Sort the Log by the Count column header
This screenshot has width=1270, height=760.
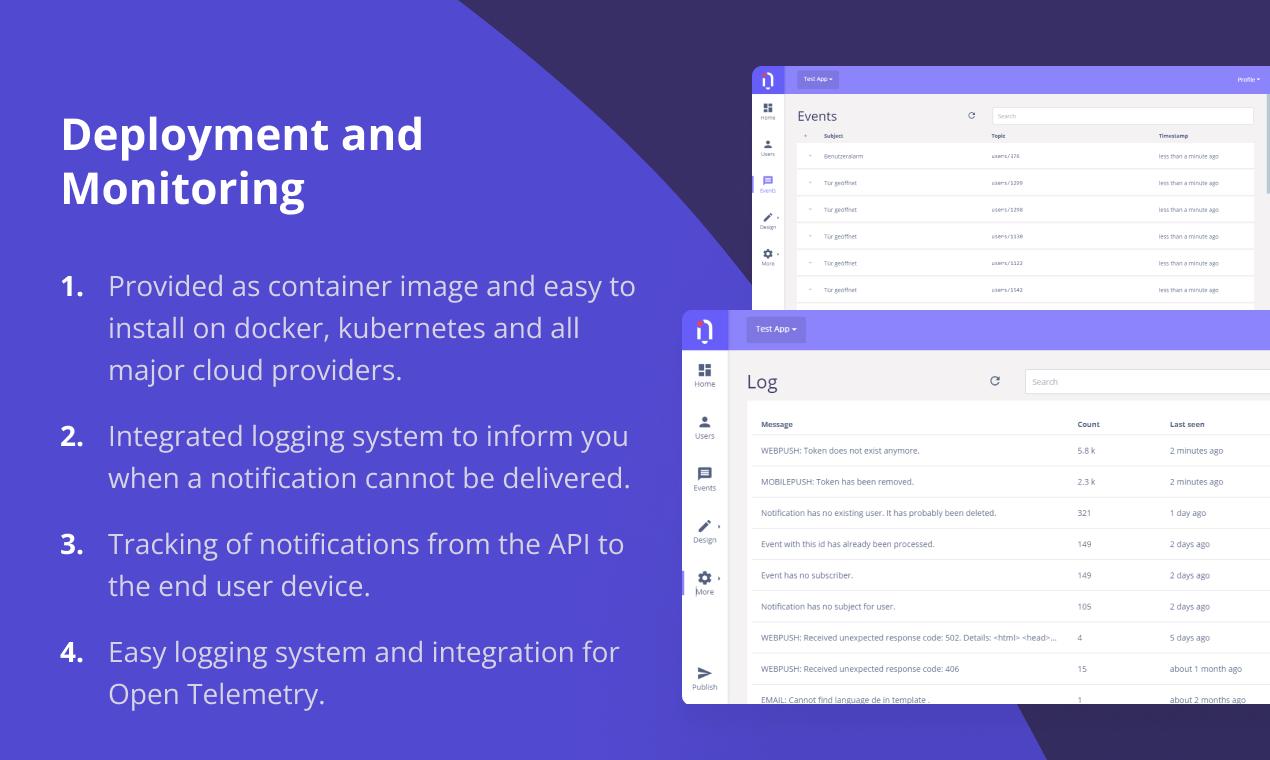(x=1087, y=424)
